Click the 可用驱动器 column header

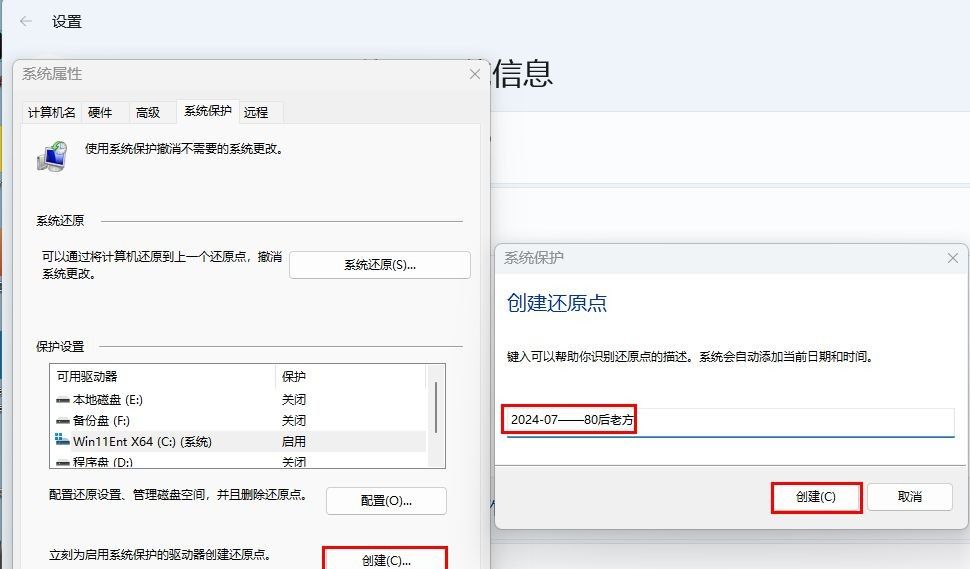tap(163, 377)
